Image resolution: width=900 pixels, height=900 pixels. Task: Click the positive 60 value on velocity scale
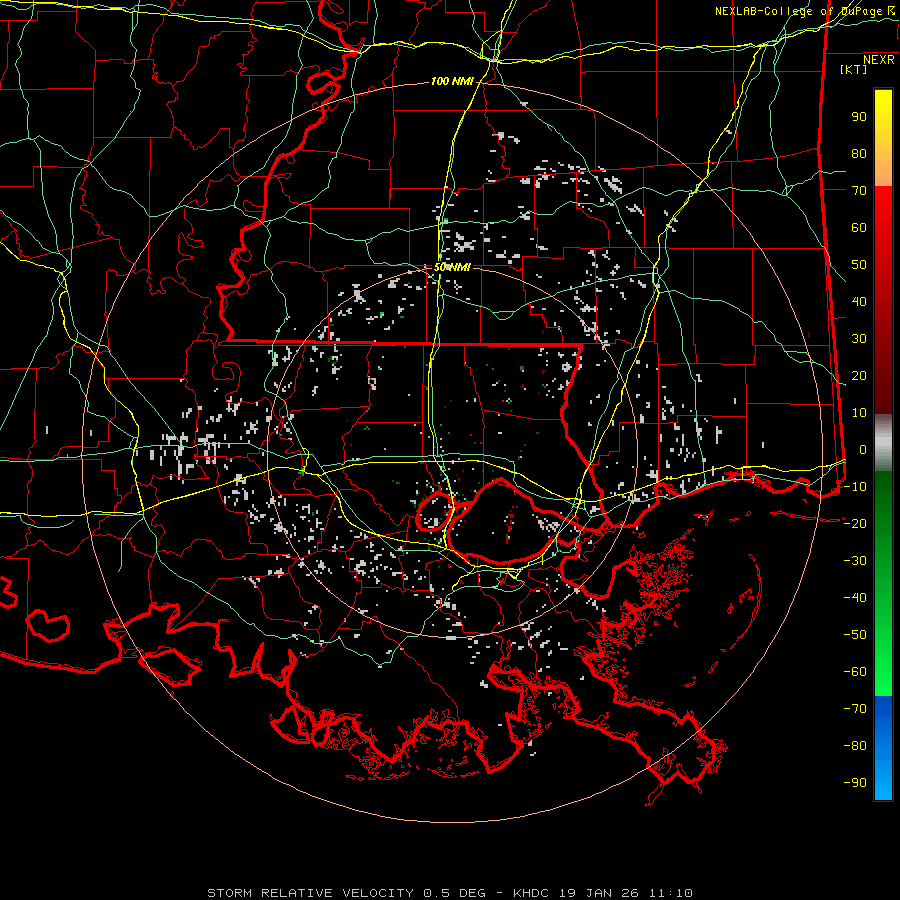coord(859,227)
